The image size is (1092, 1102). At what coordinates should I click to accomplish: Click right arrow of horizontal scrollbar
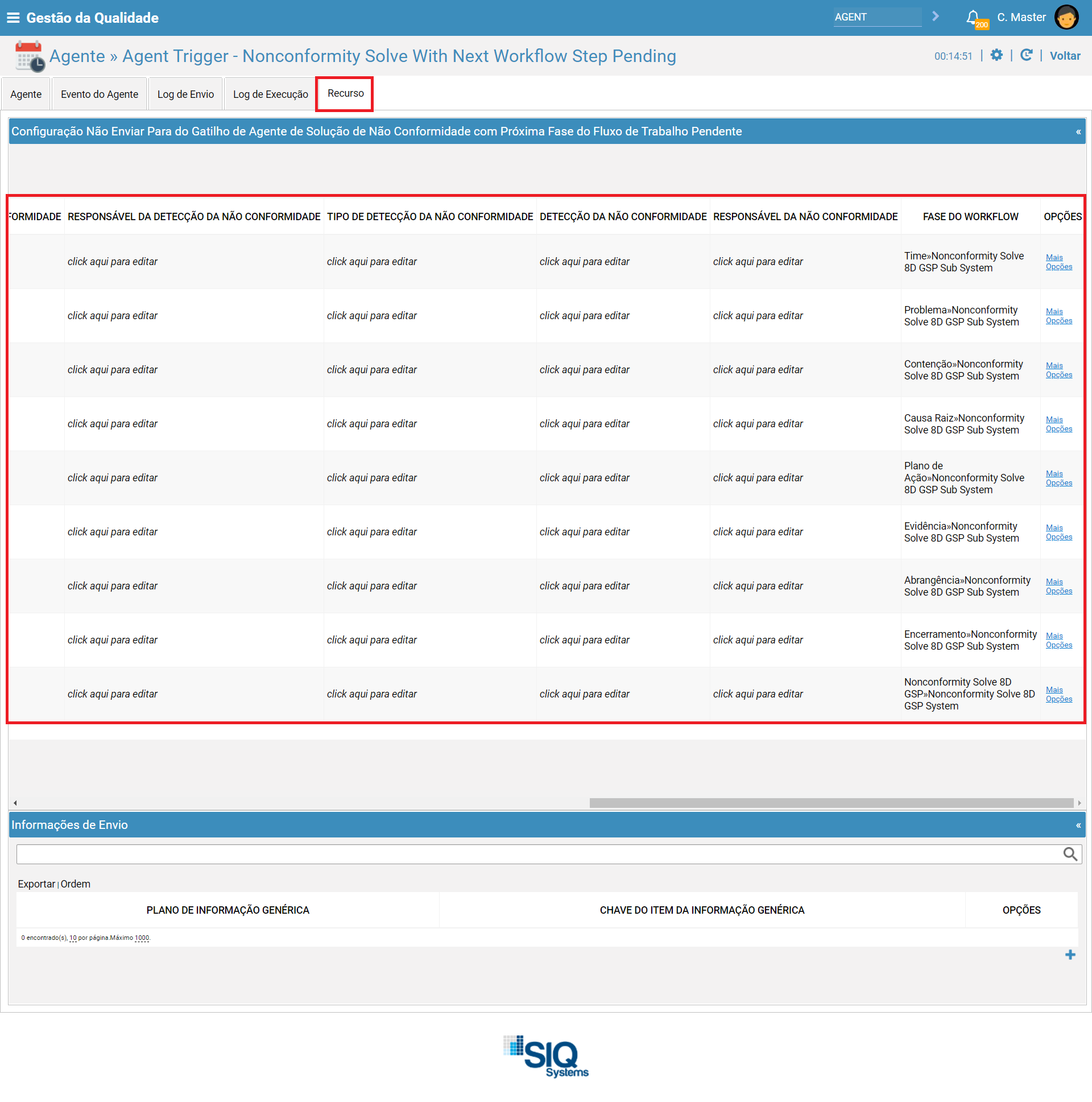point(1079,803)
